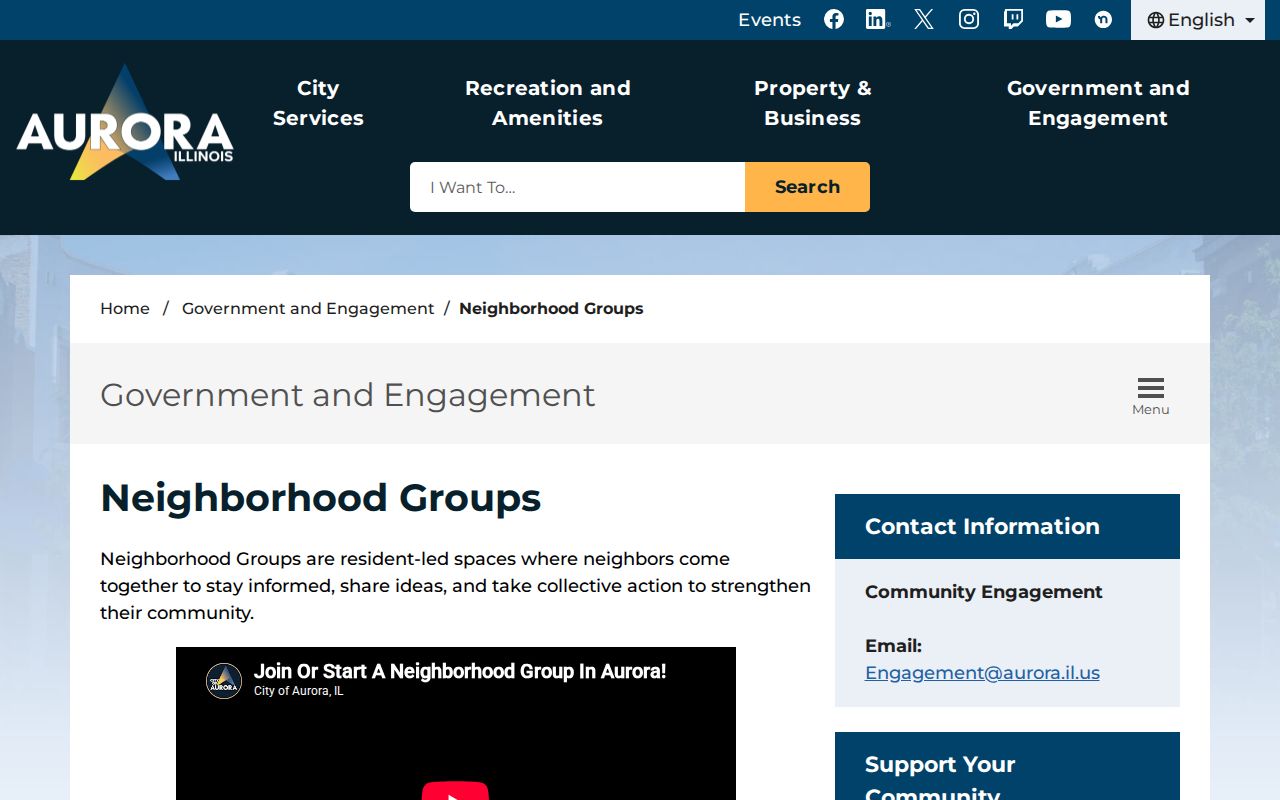Open the Recreation and Amenities menu
The width and height of the screenshot is (1280, 800).
pyautogui.click(x=548, y=103)
